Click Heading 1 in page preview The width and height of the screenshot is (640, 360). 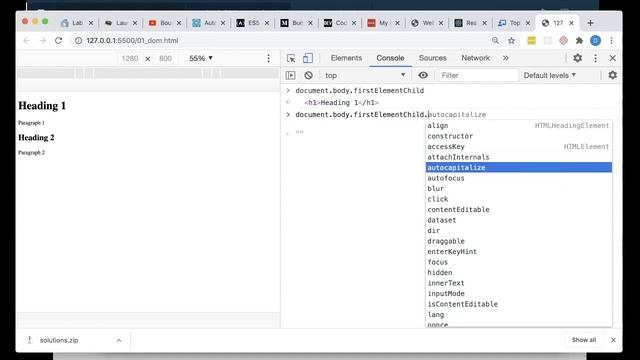pyautogui.click(x=42, y=106)
